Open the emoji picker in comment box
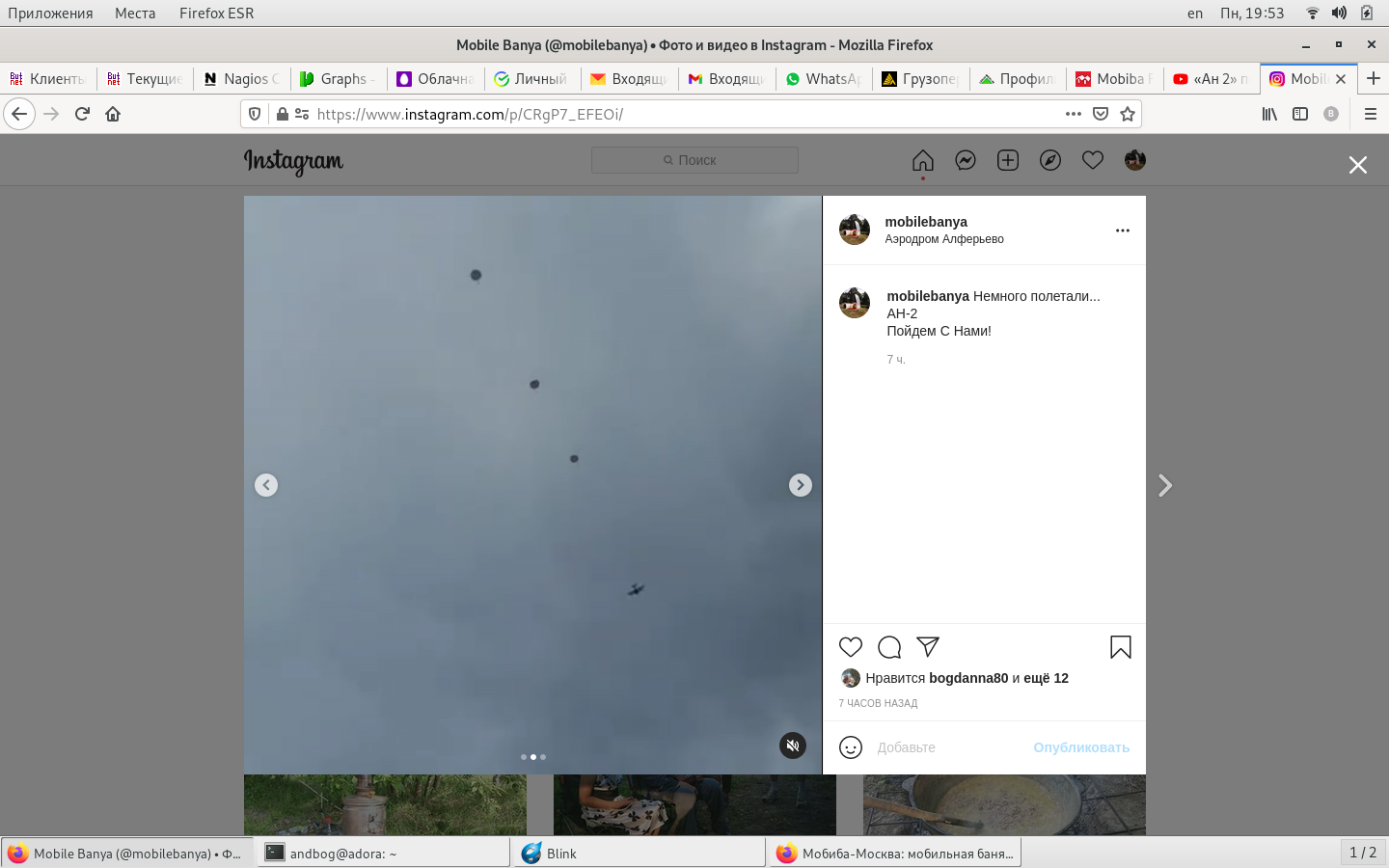 click(850, 747)
